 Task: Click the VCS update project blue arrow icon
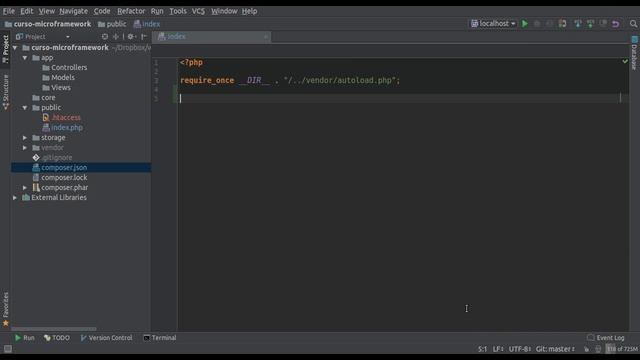coord(578,24)
